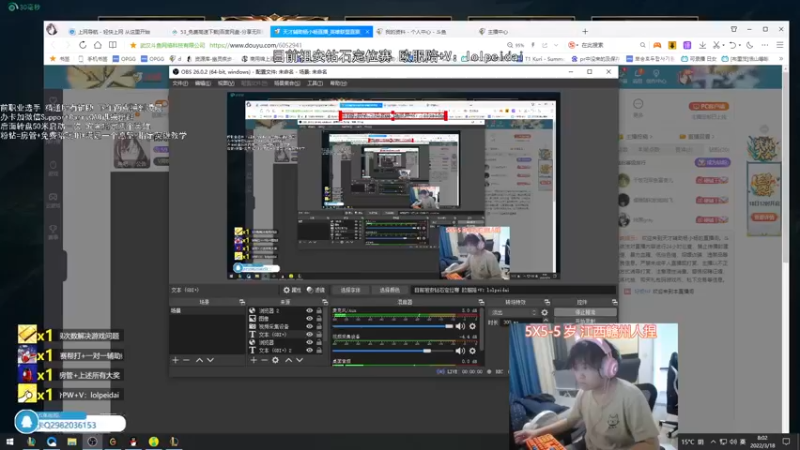Hide the 文本 (GDI+) 2 source
This screenshot has height=450, width=800.
coord(309,351)
